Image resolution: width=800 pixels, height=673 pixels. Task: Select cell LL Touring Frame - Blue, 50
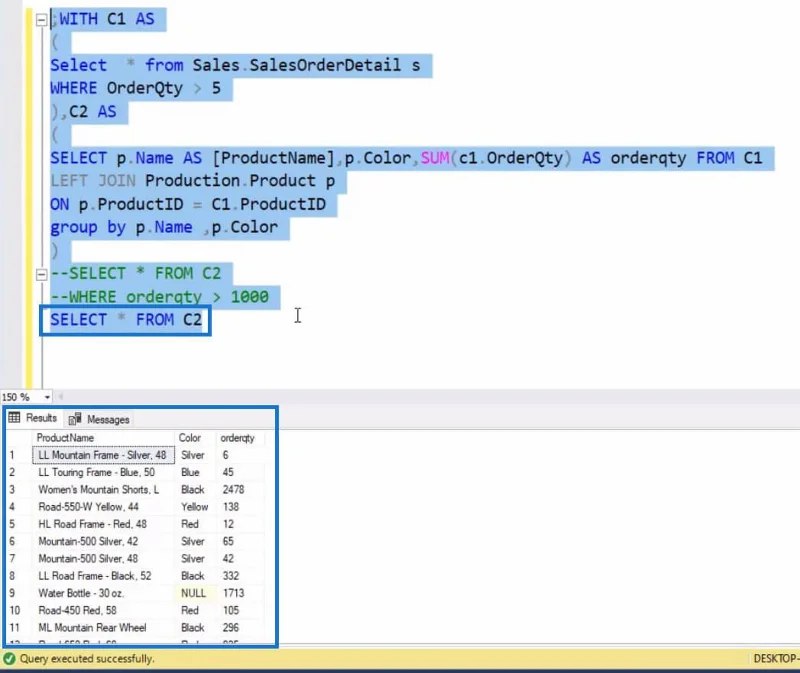(104, 472)
